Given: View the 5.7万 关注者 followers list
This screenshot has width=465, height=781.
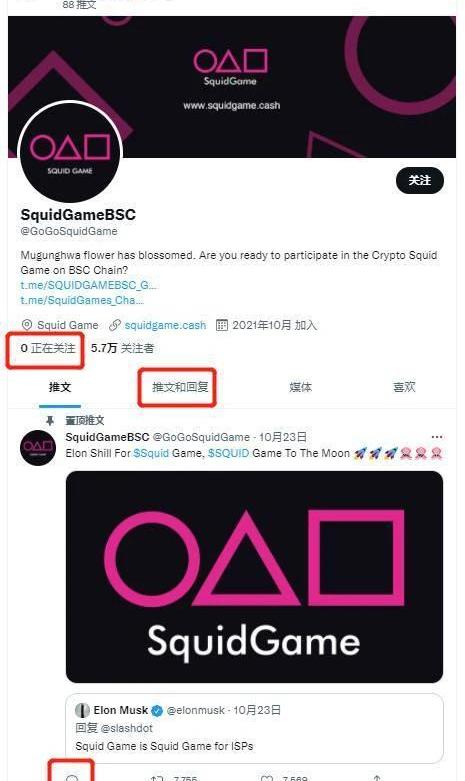Looking at the screenshot, I should (122, 348).
